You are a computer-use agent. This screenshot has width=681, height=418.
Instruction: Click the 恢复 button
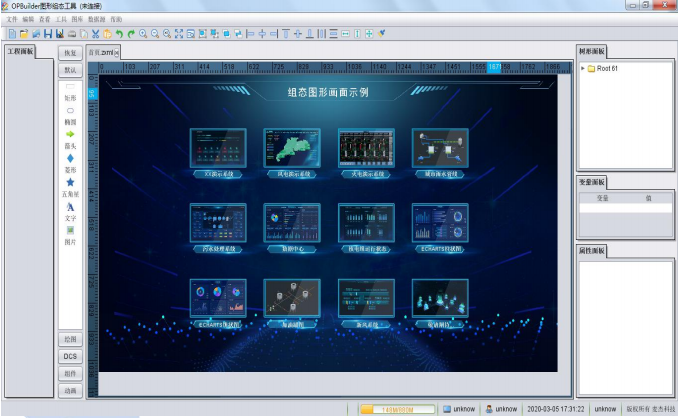pos(70,53)
